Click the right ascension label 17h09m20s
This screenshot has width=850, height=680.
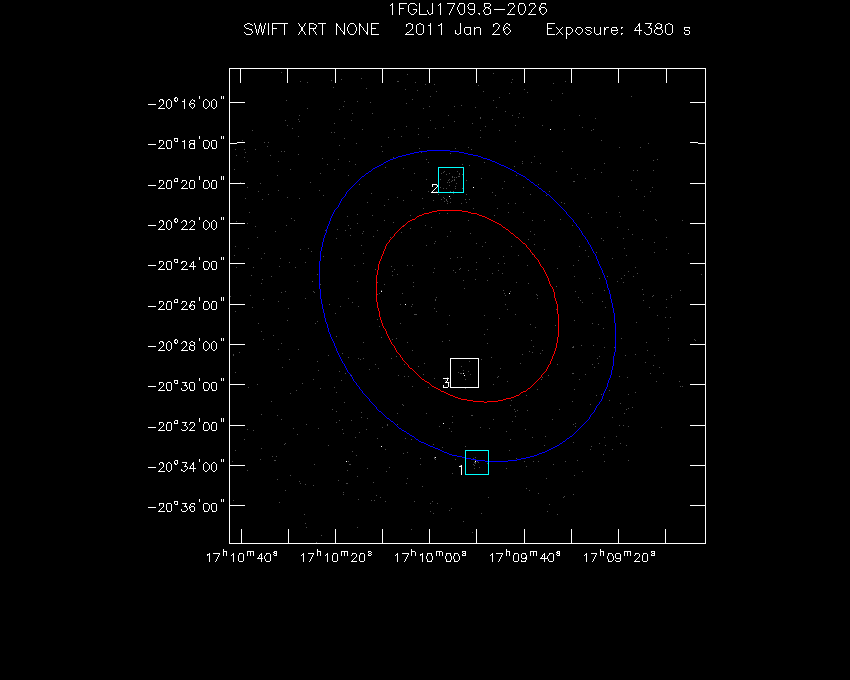coord(619,557)
